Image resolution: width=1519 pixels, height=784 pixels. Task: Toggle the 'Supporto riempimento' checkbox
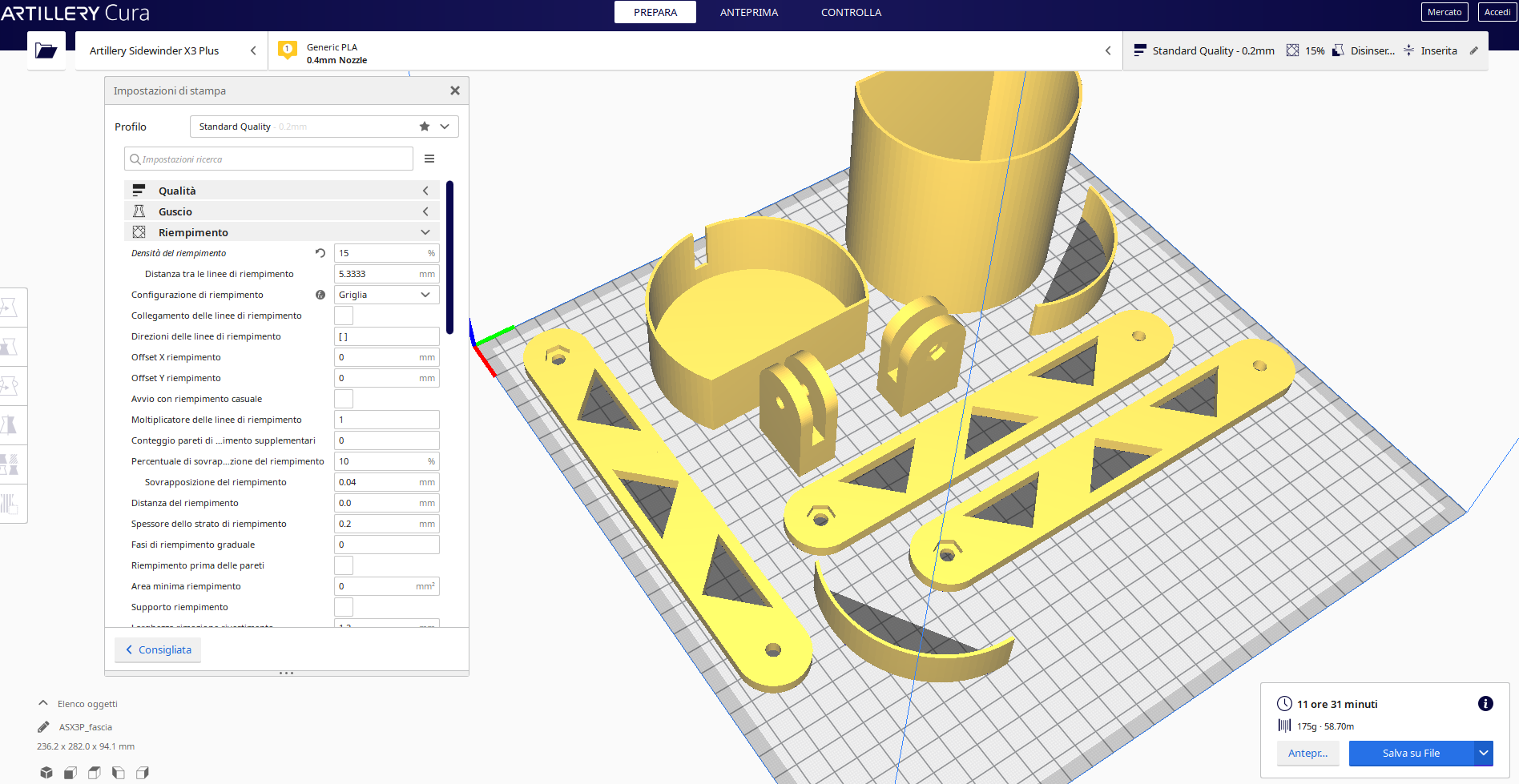[x=344, y=607]
